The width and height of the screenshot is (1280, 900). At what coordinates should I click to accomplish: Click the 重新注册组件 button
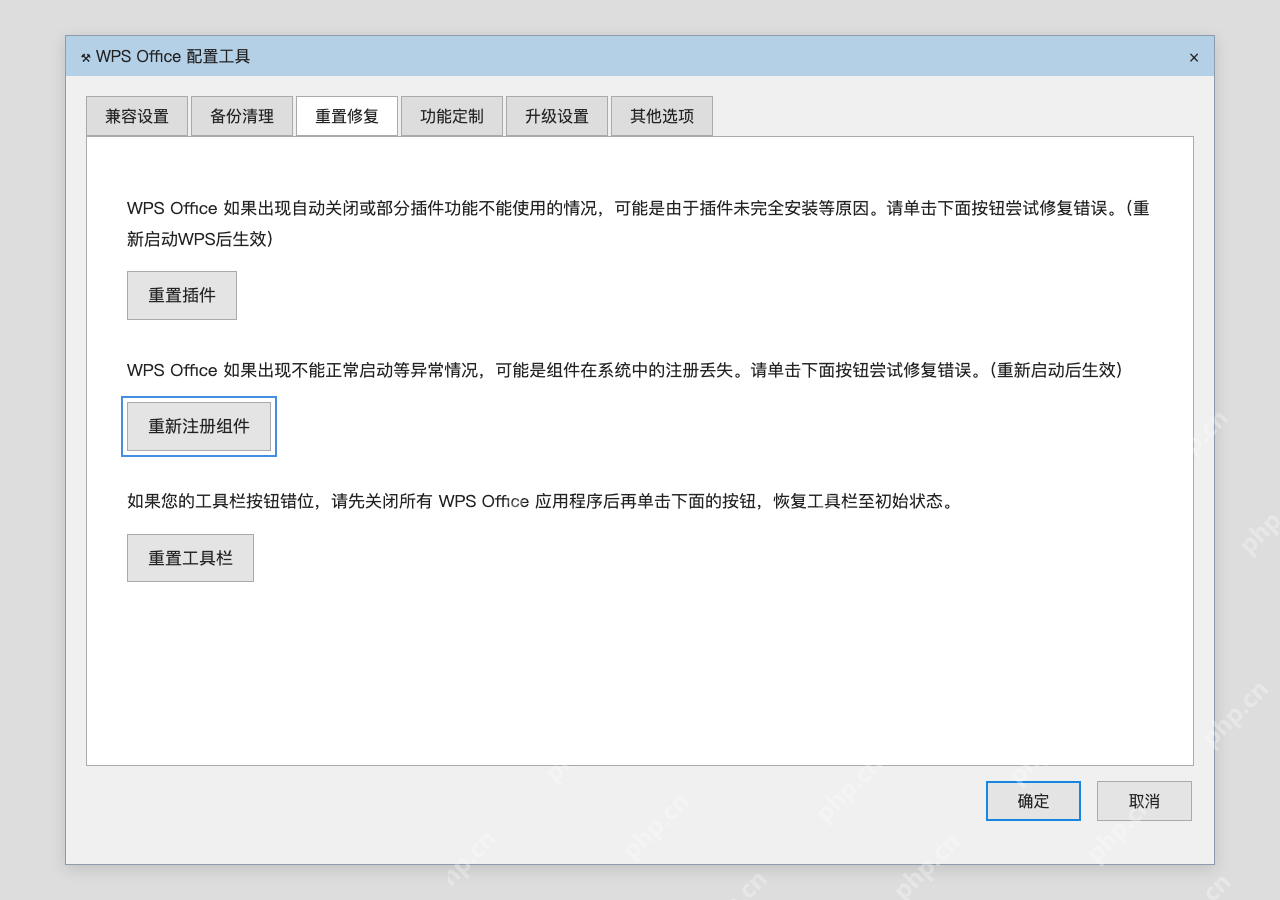(x=199, y=426)
